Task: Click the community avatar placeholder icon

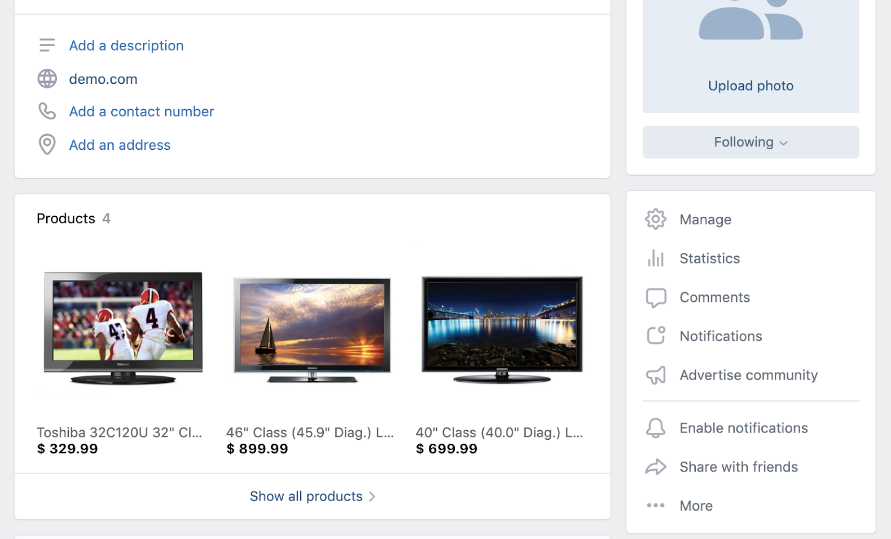Action: click(751, 20)
